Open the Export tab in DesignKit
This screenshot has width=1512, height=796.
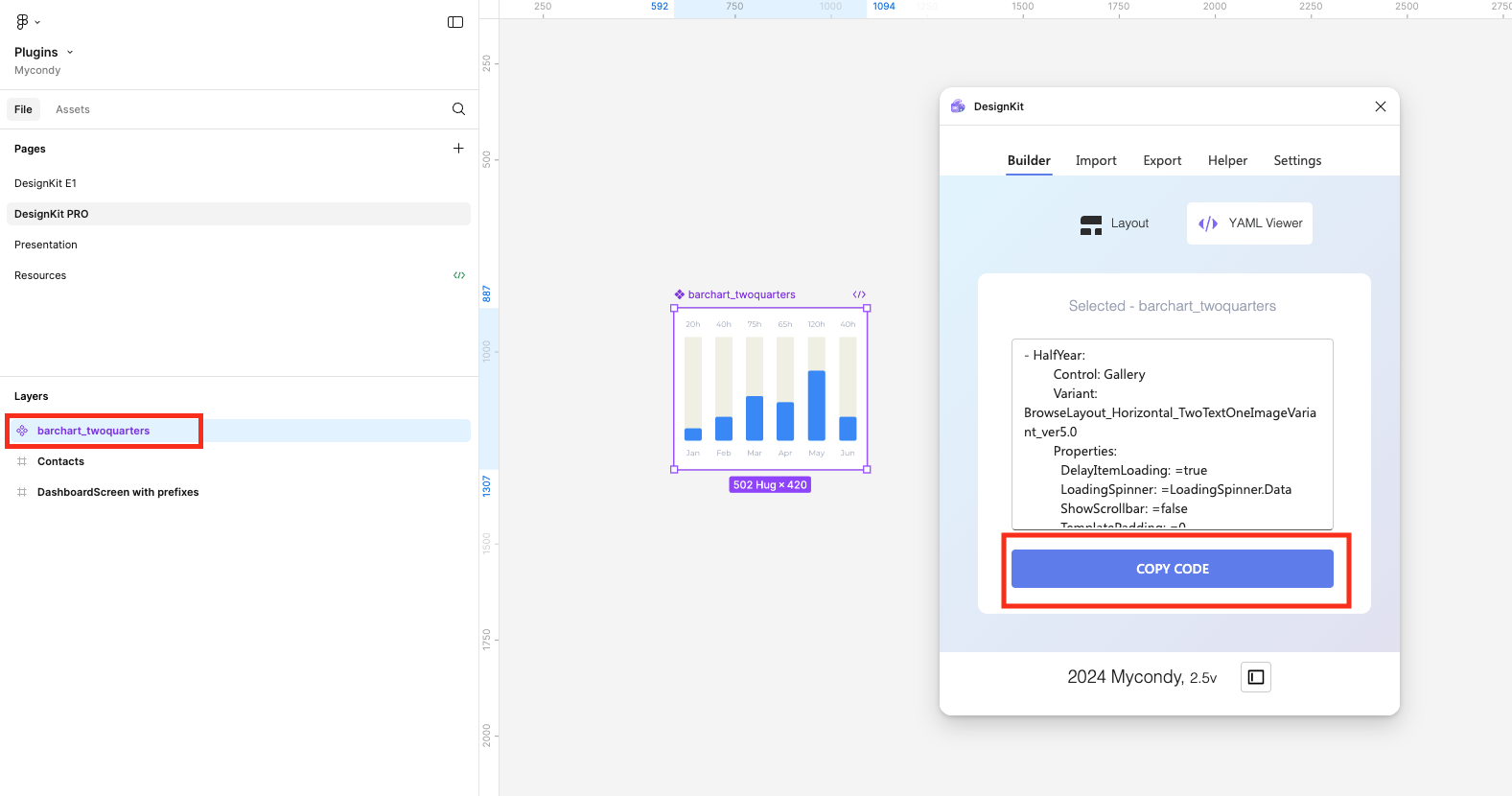pyautogui.click(x=1162, y=160)
